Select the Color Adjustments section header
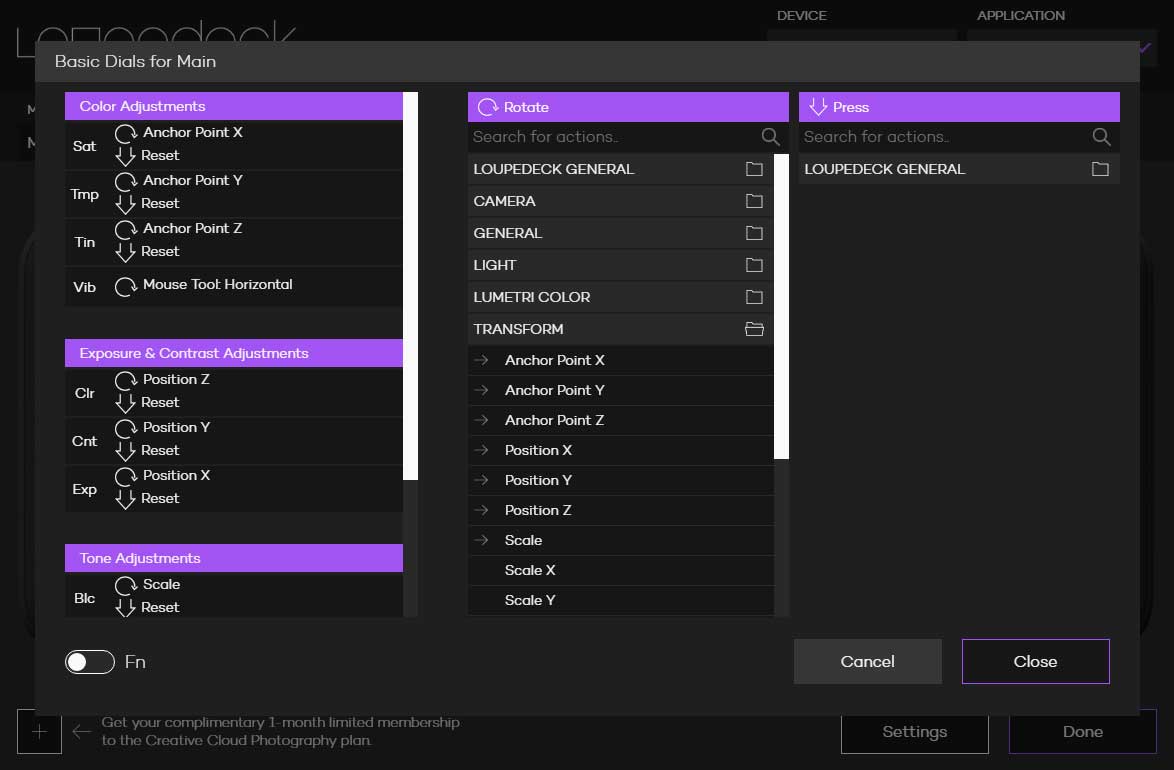The width and height of the screenshot is (1174, 770). 234,106
